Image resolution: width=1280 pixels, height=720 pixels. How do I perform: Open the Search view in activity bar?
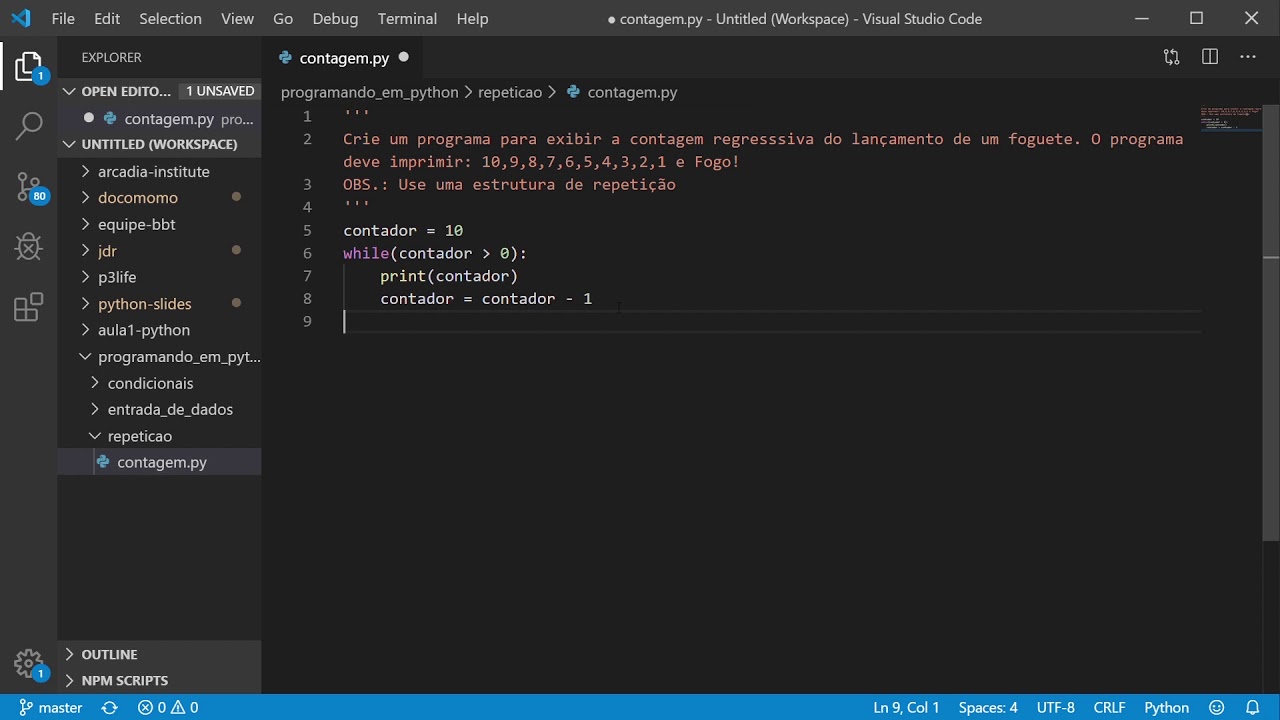(28, 126)
